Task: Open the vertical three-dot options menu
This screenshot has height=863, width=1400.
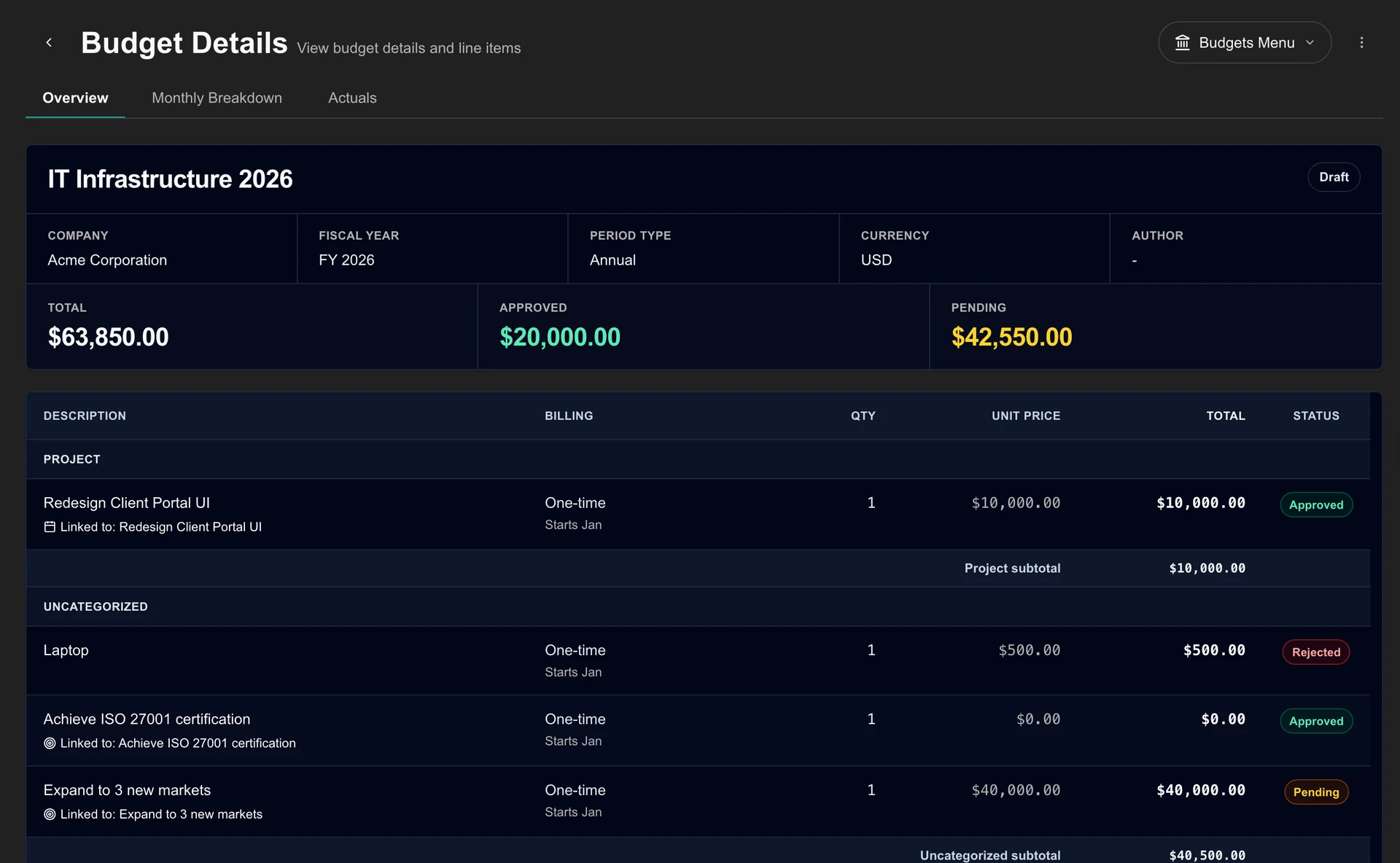Action: point(1361,42)
